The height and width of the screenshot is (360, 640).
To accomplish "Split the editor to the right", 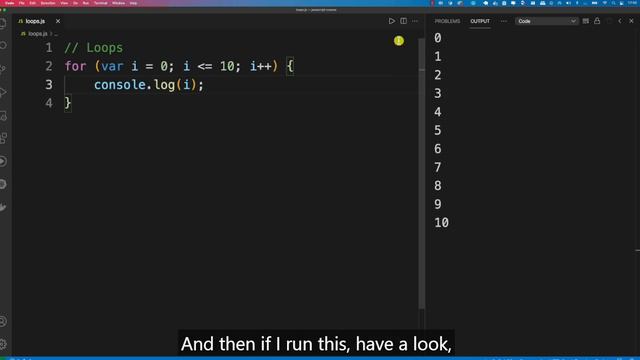I will click(x=403, y=21).
